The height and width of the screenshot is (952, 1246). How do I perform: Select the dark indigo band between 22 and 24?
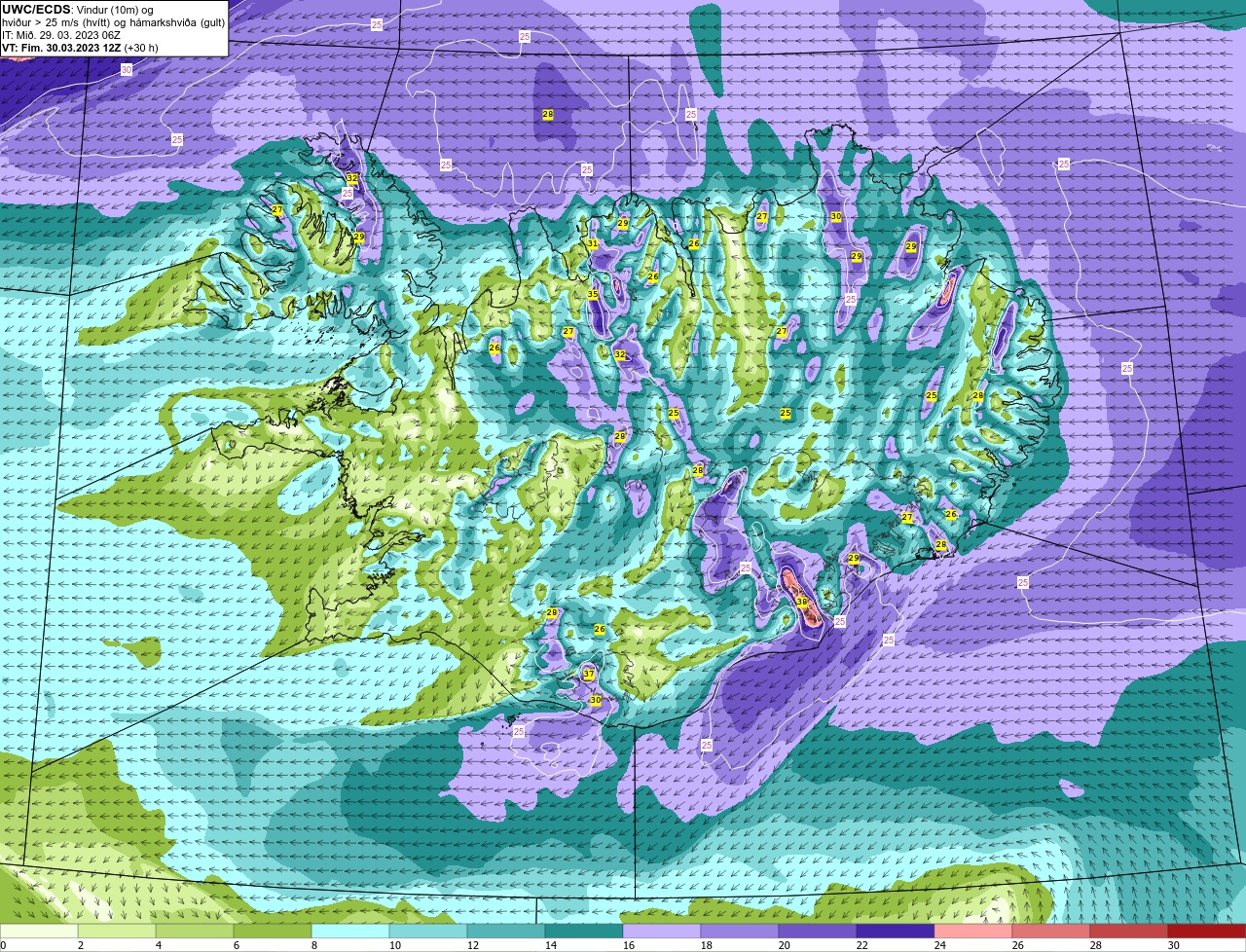point(896,931)
